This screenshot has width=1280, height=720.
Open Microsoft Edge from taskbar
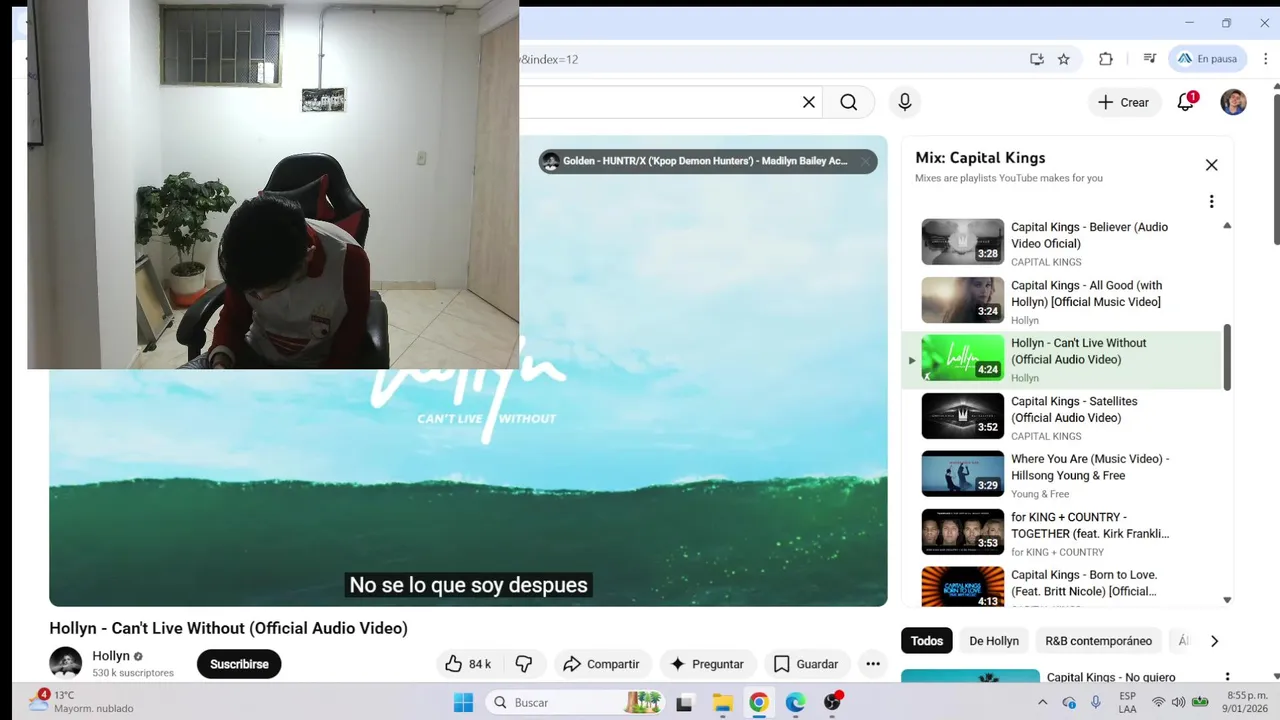click(796, 703)
